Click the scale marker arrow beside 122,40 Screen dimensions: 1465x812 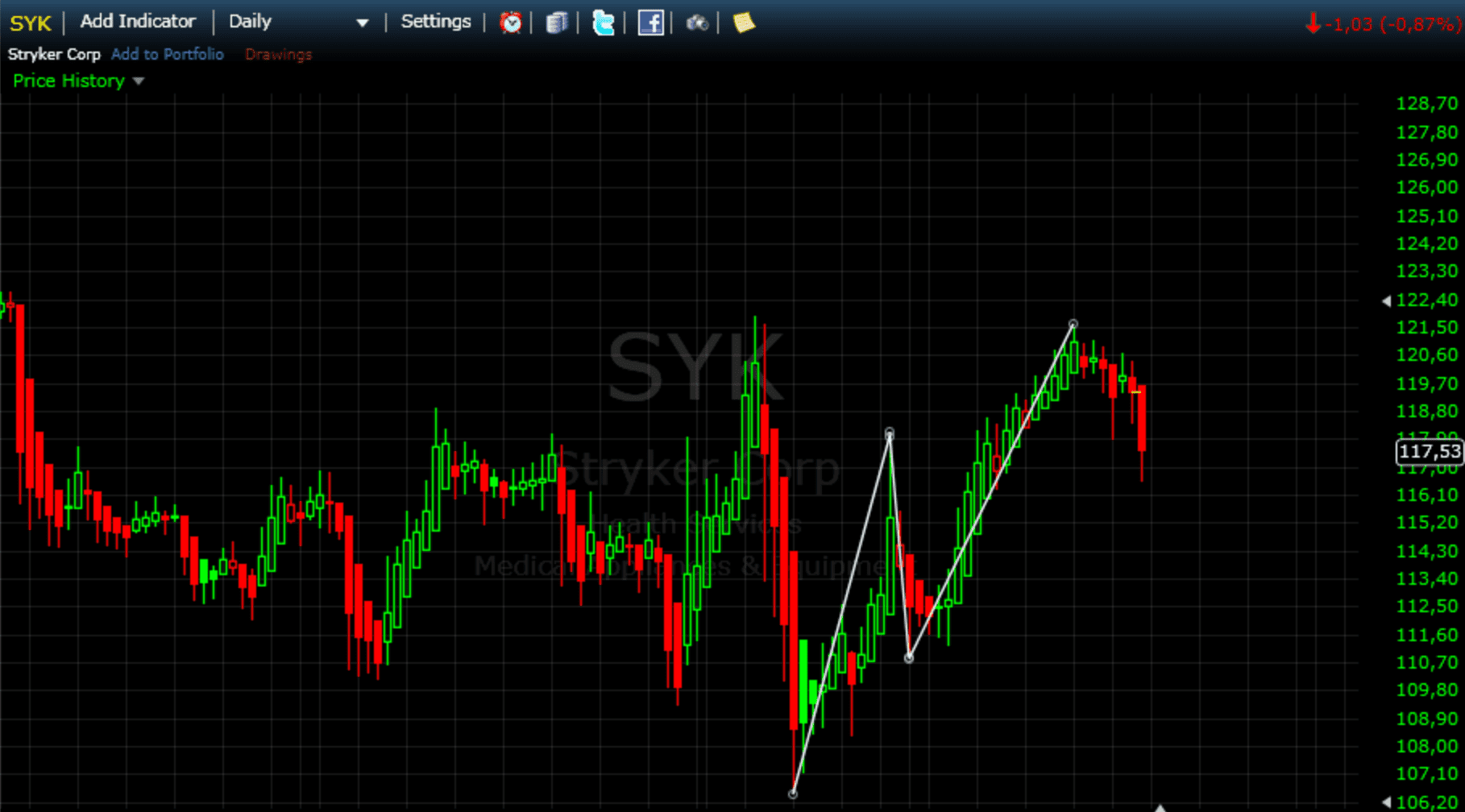(x=1386, y=300)
